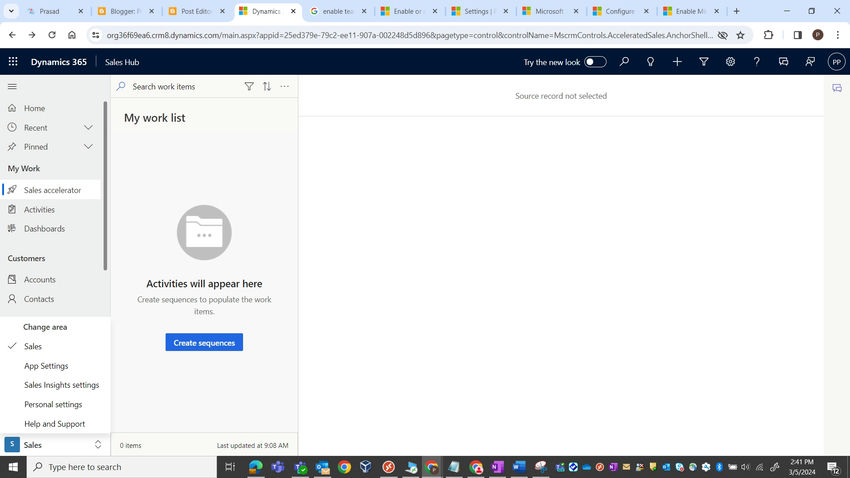The width and height of the screenshot is (850, 478).
Task: Click the browser address bar URL
Action: coord(409,35)
